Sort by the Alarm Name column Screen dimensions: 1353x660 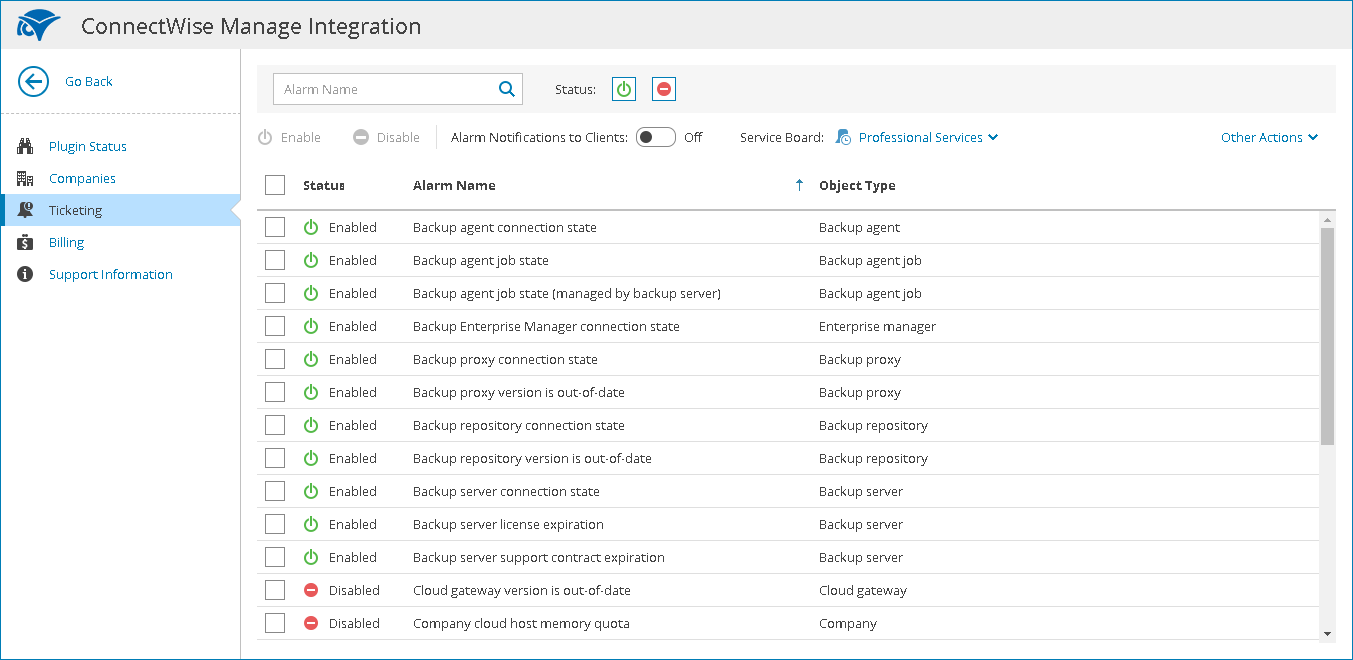point(454,186)
